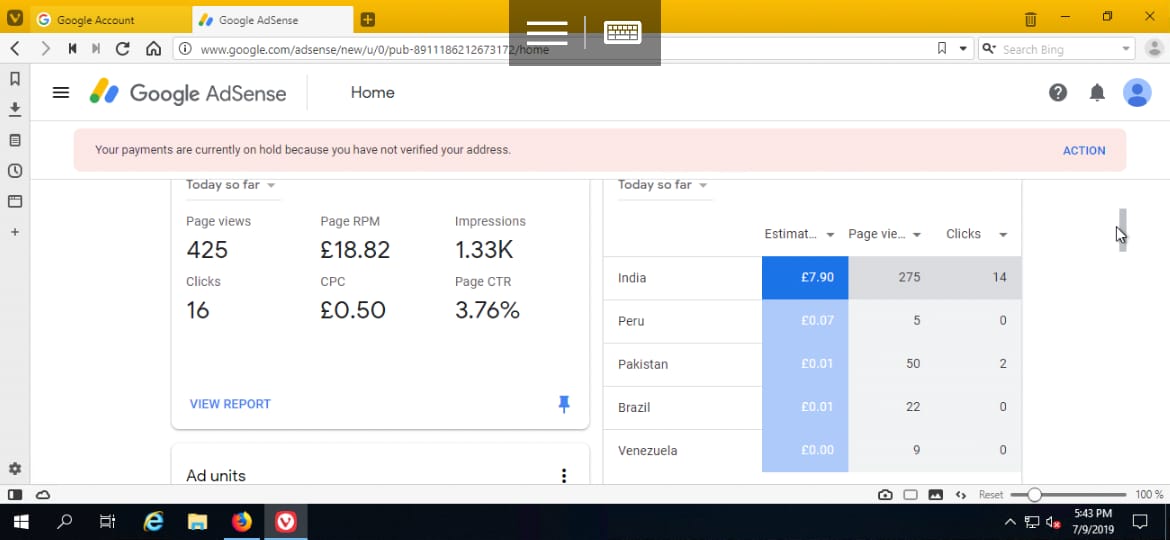Select the India row label
Viewport: 1170px width, 540px height.
click(x=632, y=277)
